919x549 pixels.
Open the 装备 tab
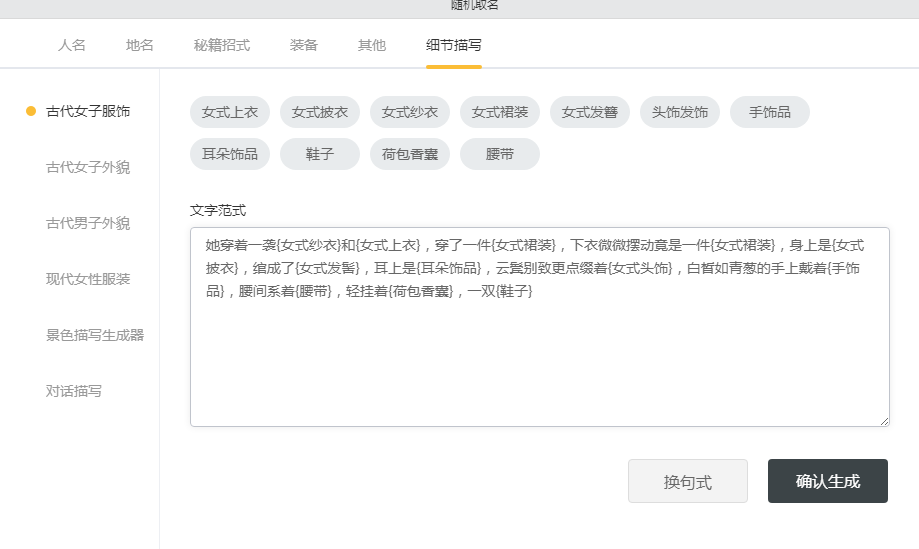click(304, 45)
